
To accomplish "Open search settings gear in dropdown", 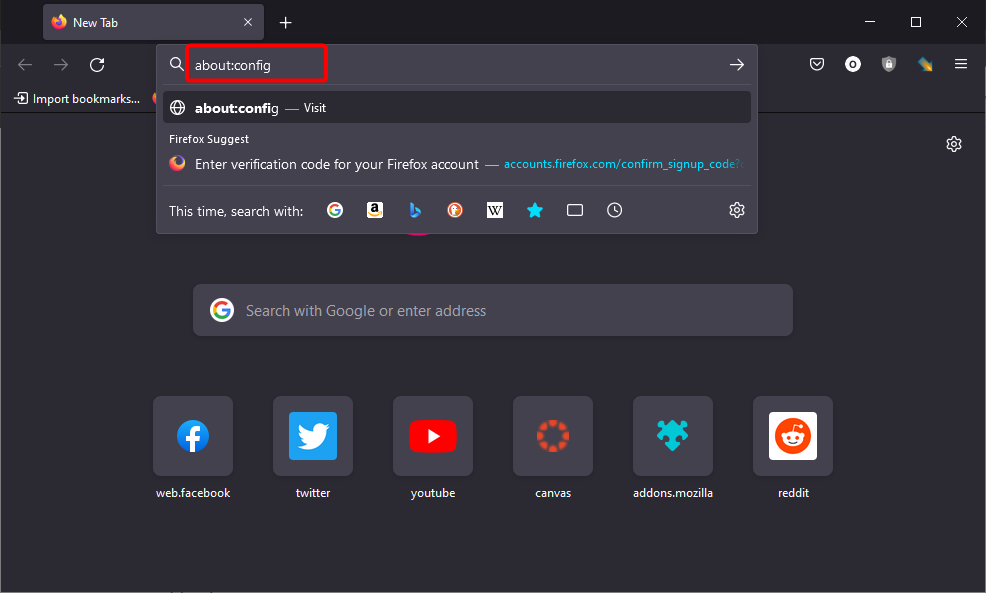I will click(737, 210).
